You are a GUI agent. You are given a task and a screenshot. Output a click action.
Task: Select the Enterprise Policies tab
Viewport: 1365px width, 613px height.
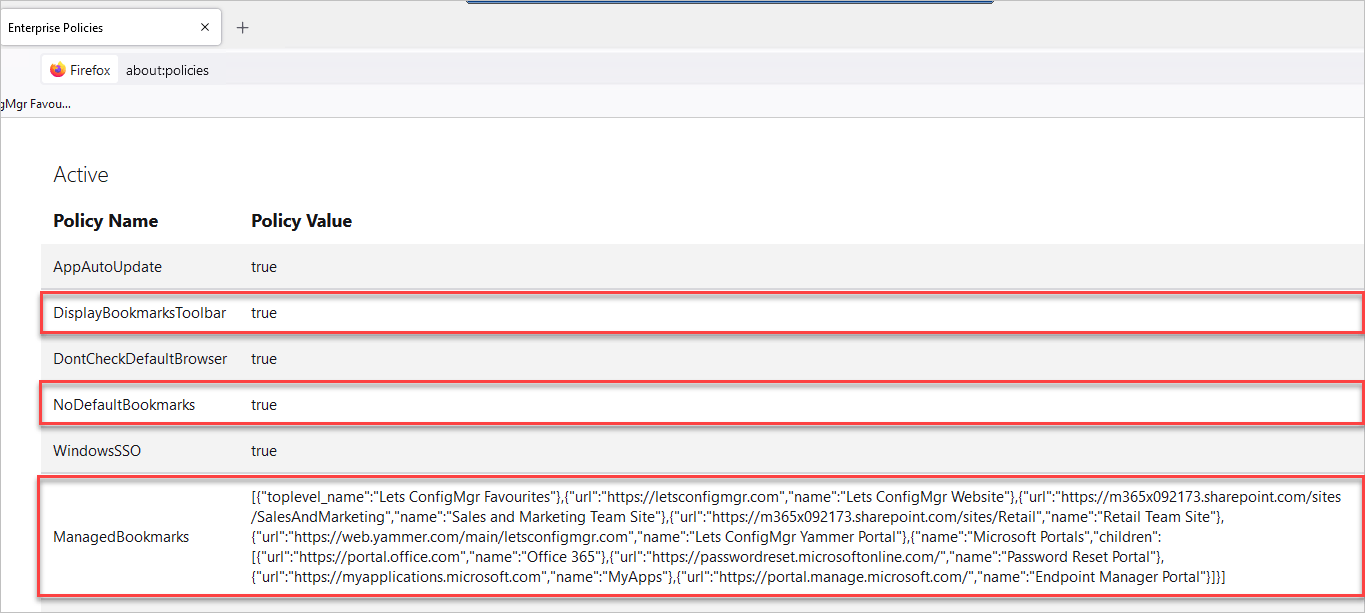[x=110, y=27]
